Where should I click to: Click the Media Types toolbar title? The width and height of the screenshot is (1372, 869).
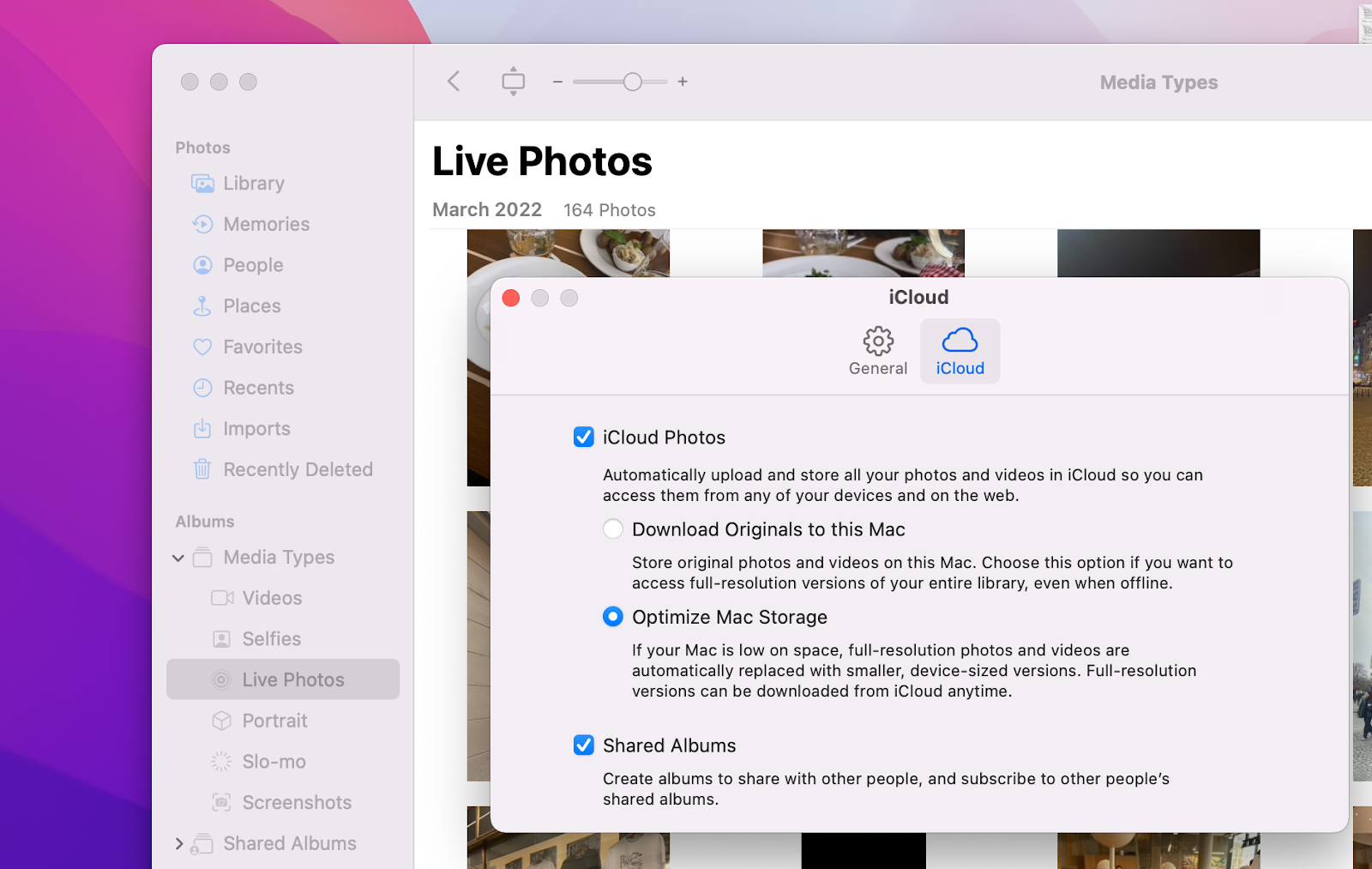[x=1158, y=82]
